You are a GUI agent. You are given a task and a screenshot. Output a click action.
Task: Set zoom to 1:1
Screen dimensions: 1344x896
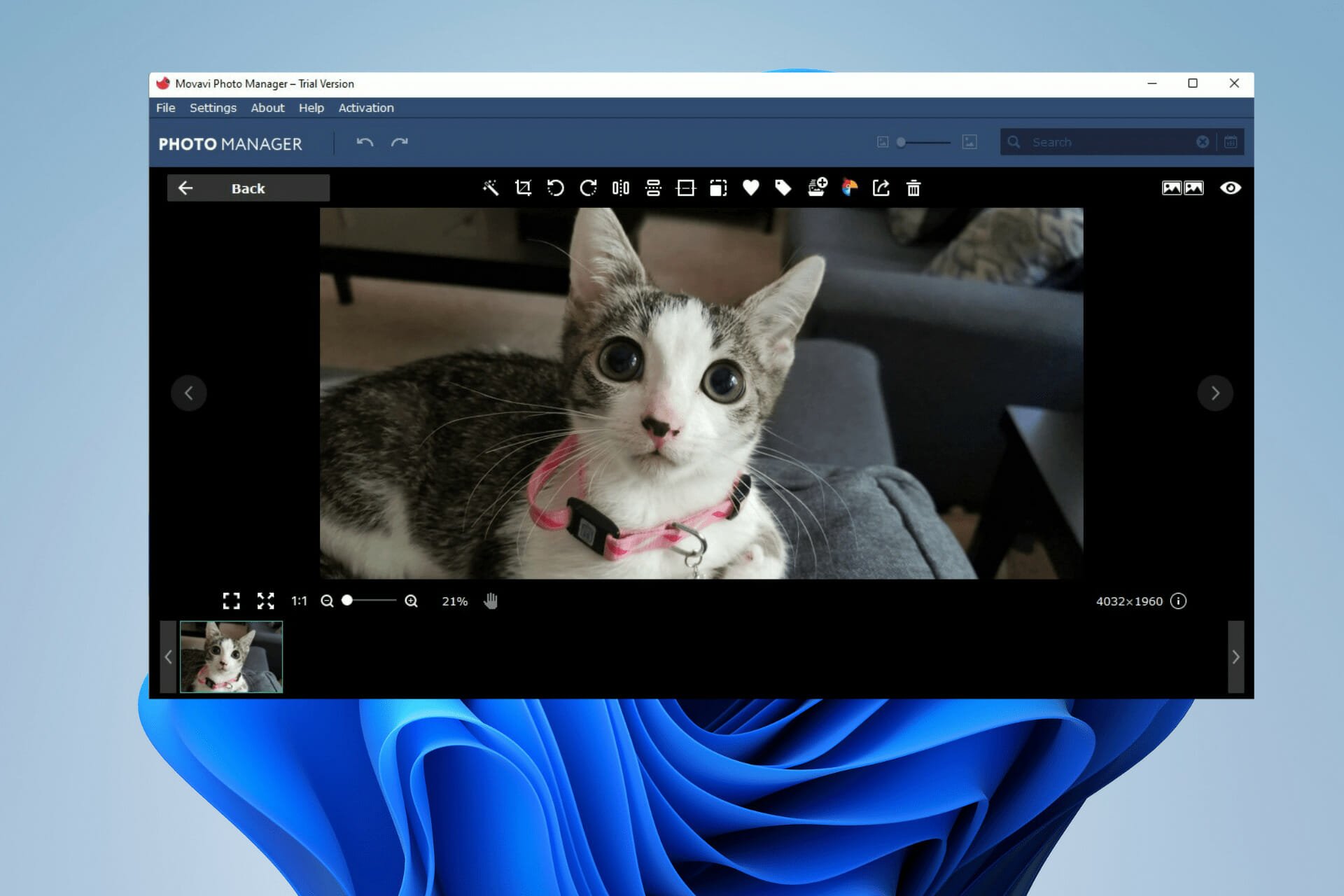(299, 601)
